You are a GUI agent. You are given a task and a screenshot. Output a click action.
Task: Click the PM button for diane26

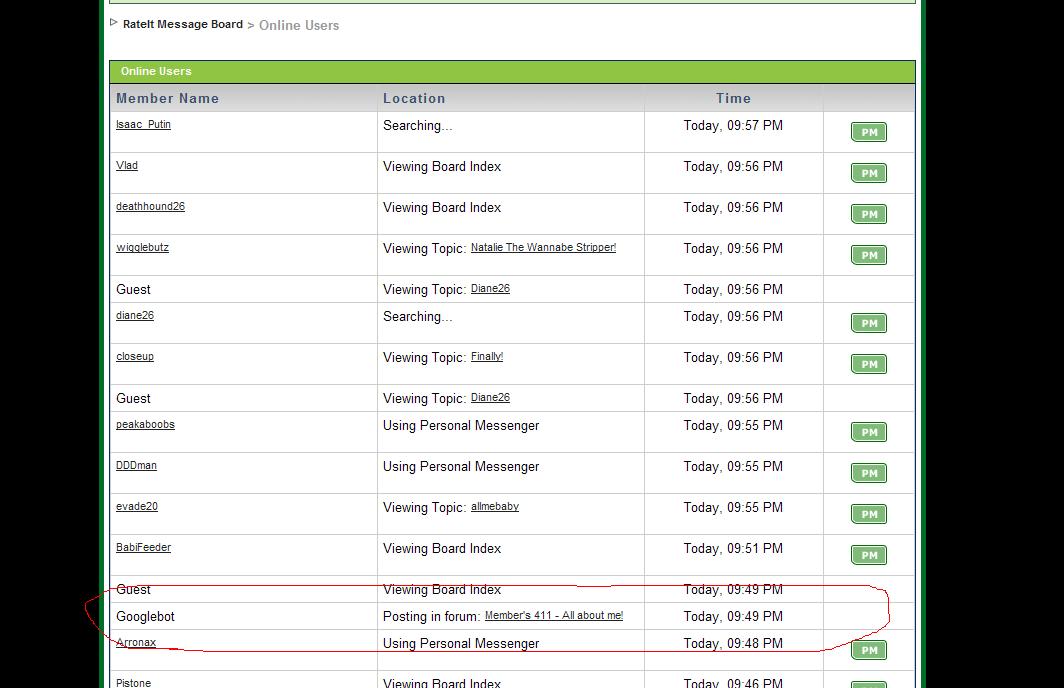[868, 323]
